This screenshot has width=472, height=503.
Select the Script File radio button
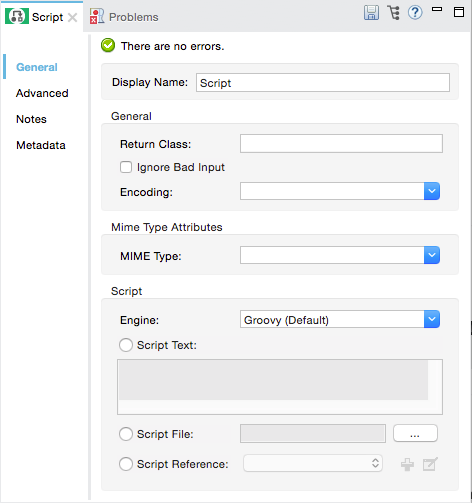tap(126, 434)
